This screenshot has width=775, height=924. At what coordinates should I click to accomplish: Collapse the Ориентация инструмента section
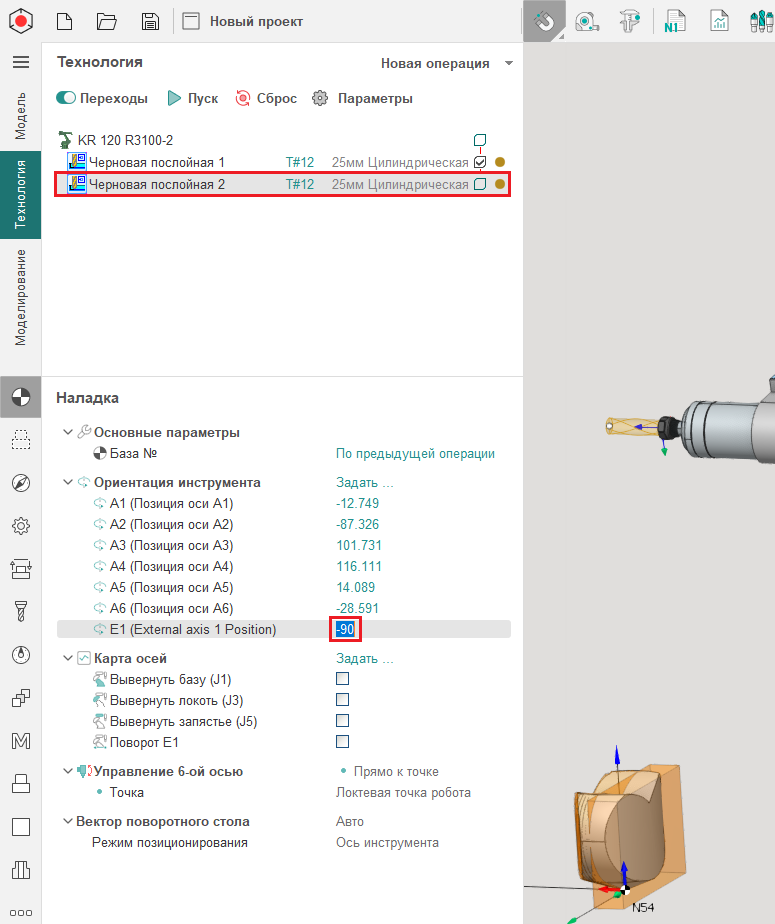pyautogui.click(x=68, y=483)
